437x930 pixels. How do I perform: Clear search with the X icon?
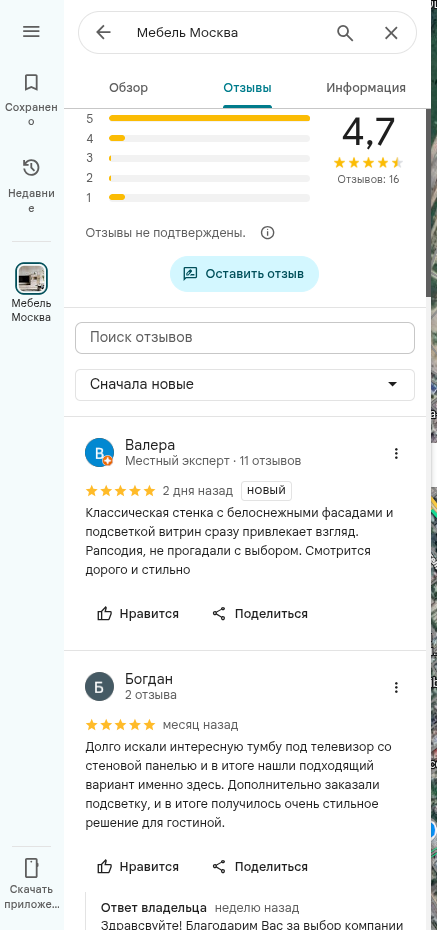391,33
